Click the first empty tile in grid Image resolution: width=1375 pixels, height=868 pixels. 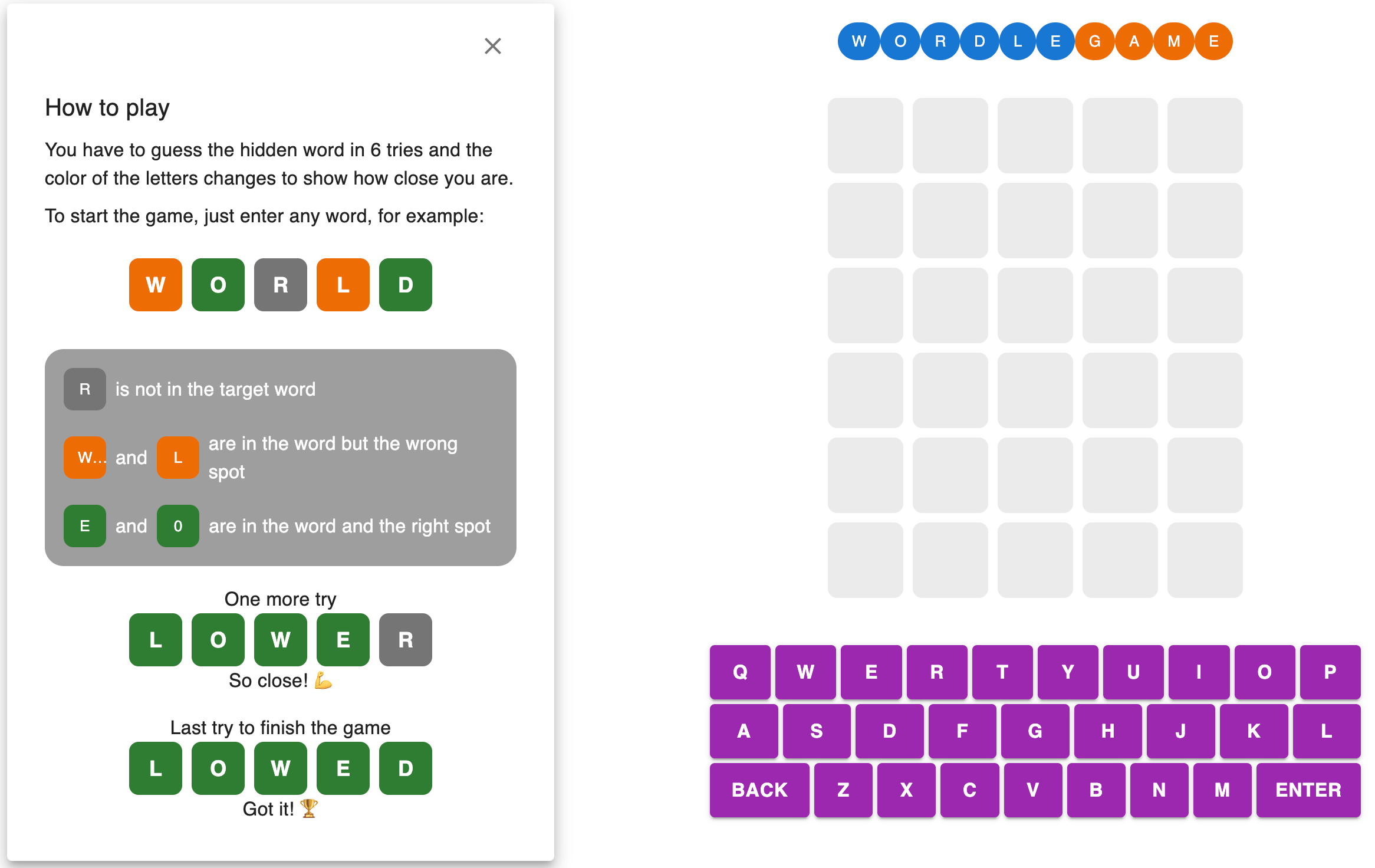[x=865, y=136]
